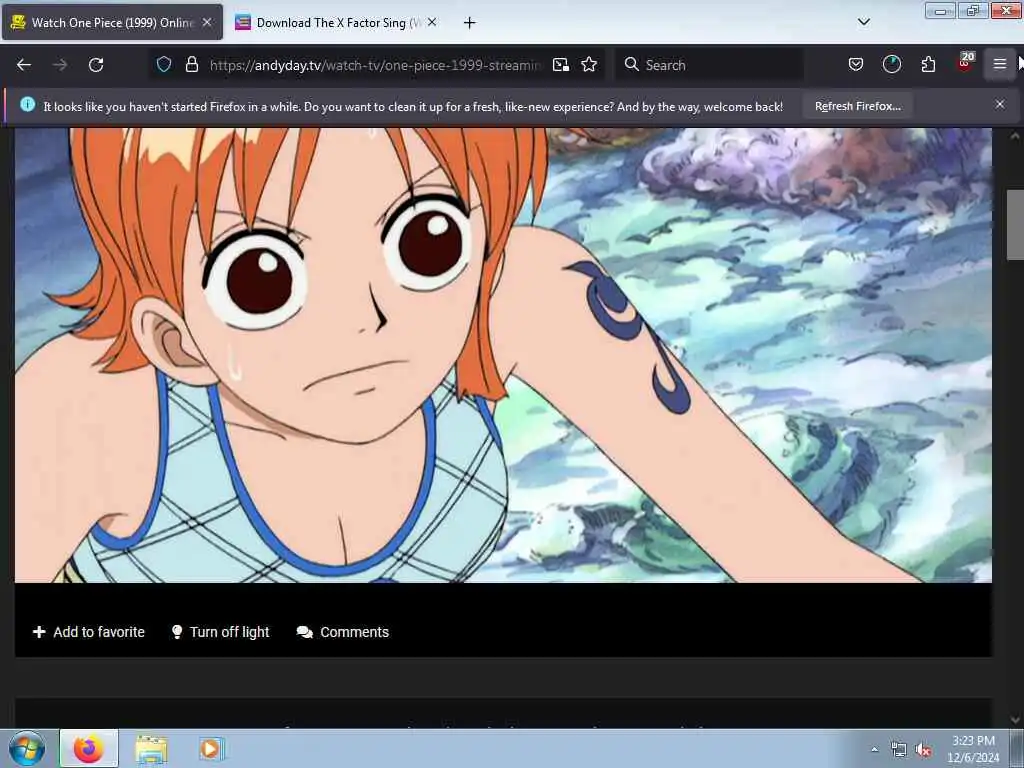Open the extensions puzzle icon

pyautogui.click(x=928, y=65)
